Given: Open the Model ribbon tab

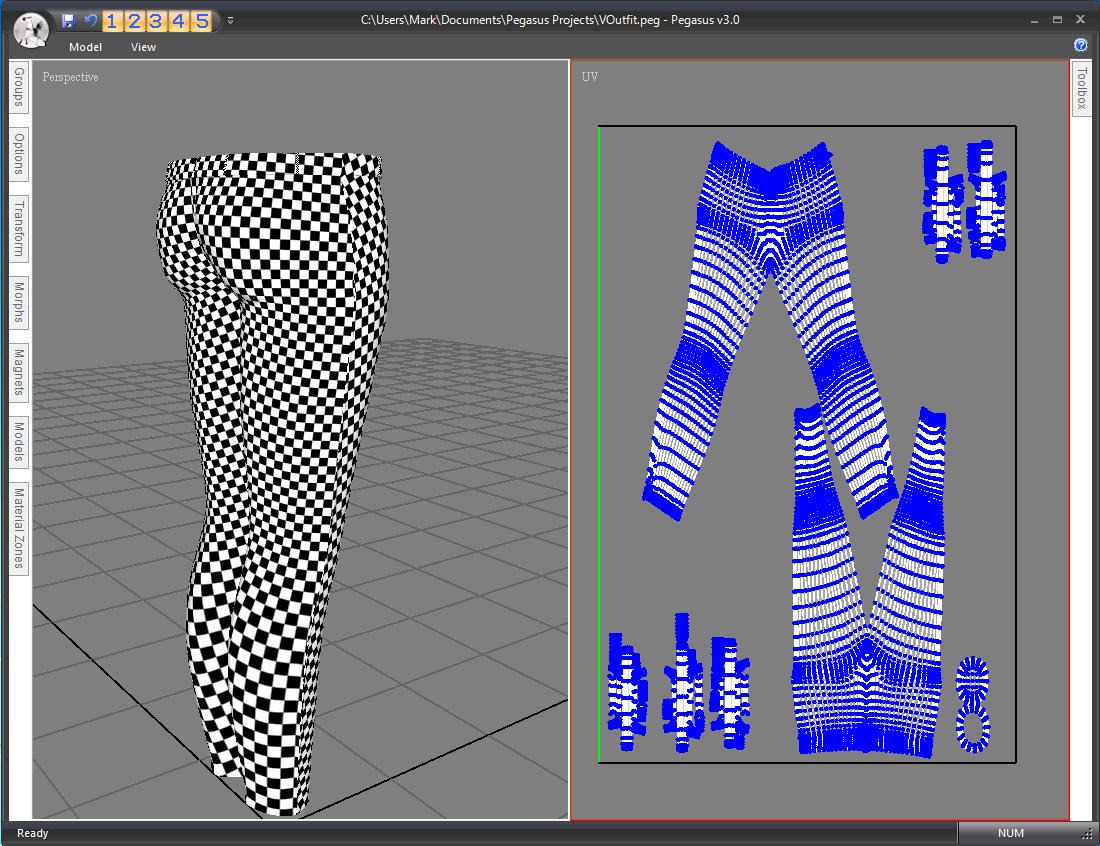Looking at the screenshot, I should click(86, 47).
